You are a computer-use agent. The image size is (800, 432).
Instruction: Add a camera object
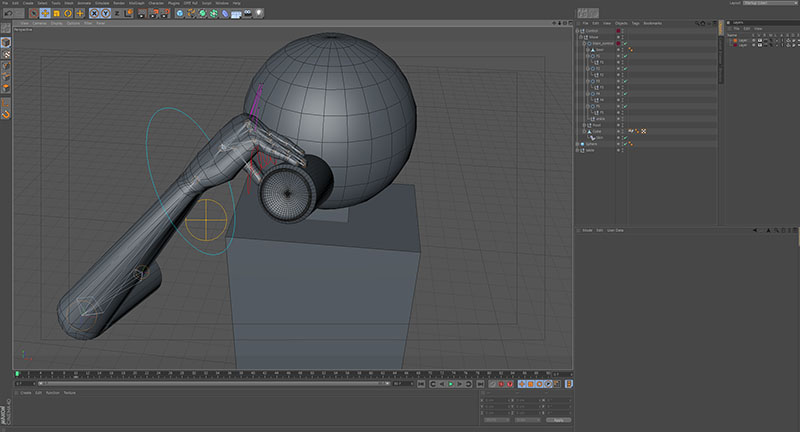click(247, 13)
